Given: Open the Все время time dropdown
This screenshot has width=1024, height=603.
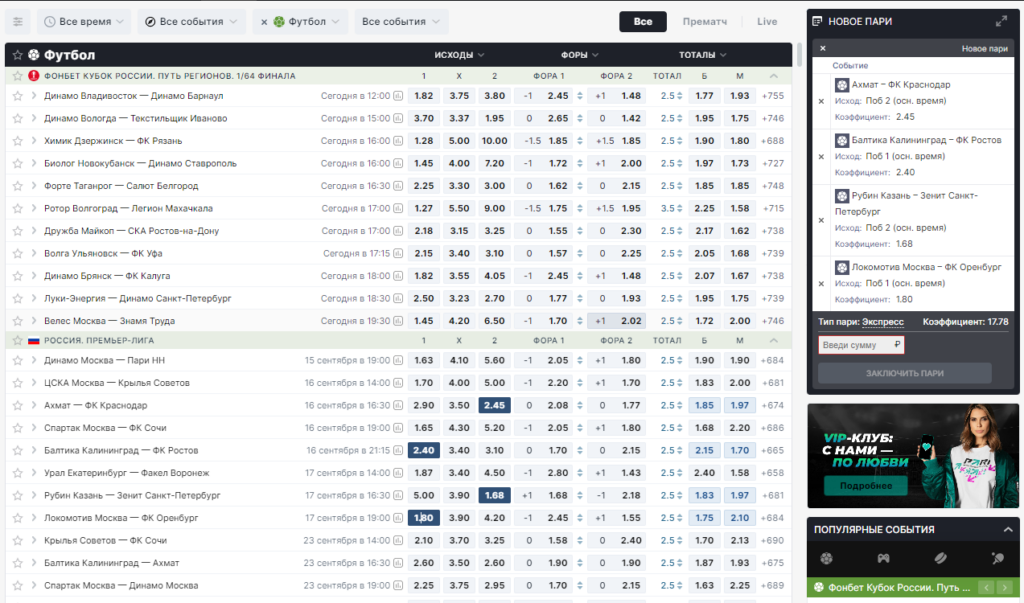Looking at the screenshot, I should point(84,22).
